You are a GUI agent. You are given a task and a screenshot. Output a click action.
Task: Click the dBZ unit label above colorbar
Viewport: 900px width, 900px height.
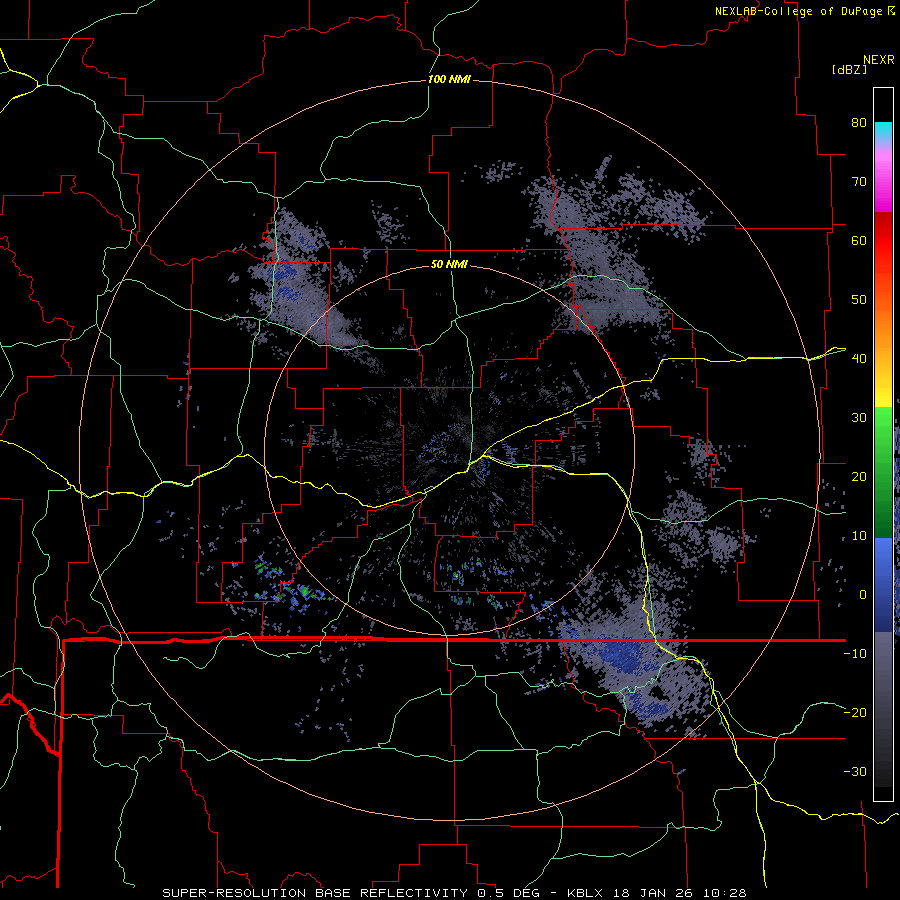[849, 70]
